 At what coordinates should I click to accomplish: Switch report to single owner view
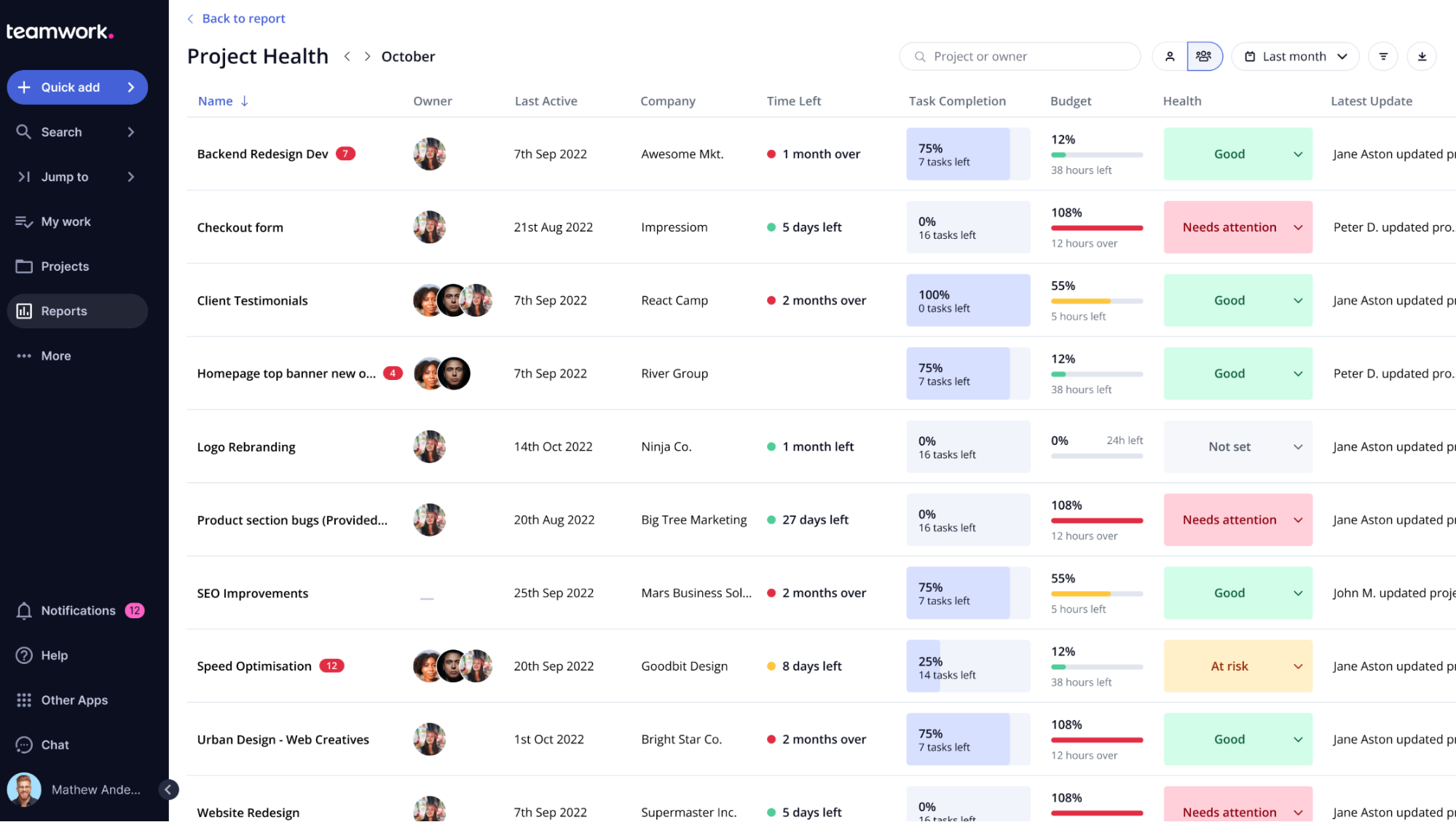pyautogui.click(x=1170, y=56)
